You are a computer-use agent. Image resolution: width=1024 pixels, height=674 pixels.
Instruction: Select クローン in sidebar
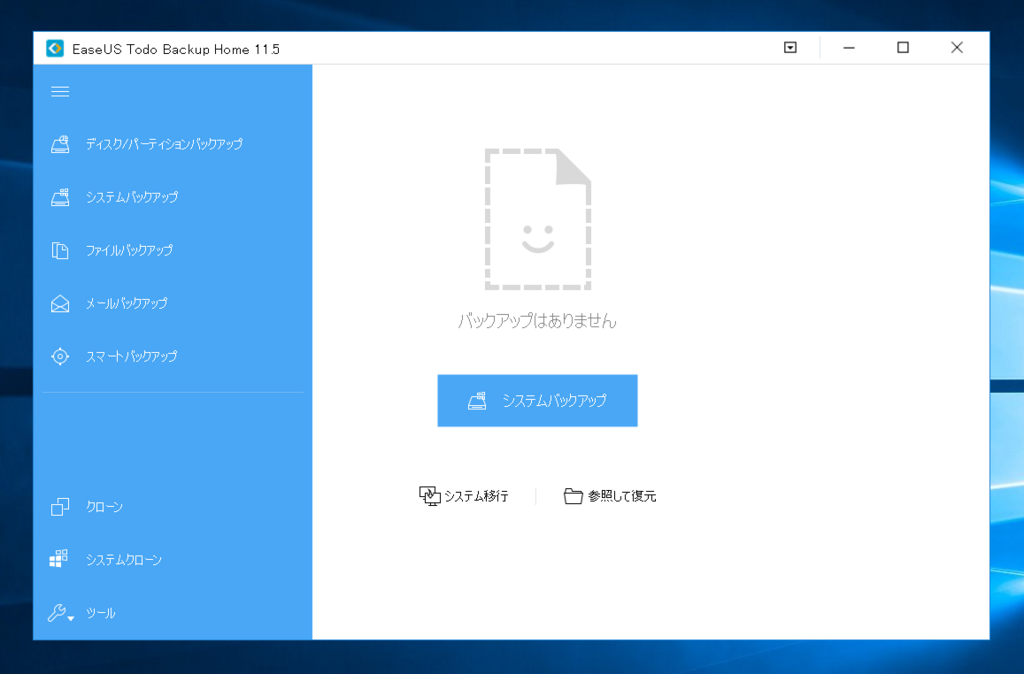(104, 507)
